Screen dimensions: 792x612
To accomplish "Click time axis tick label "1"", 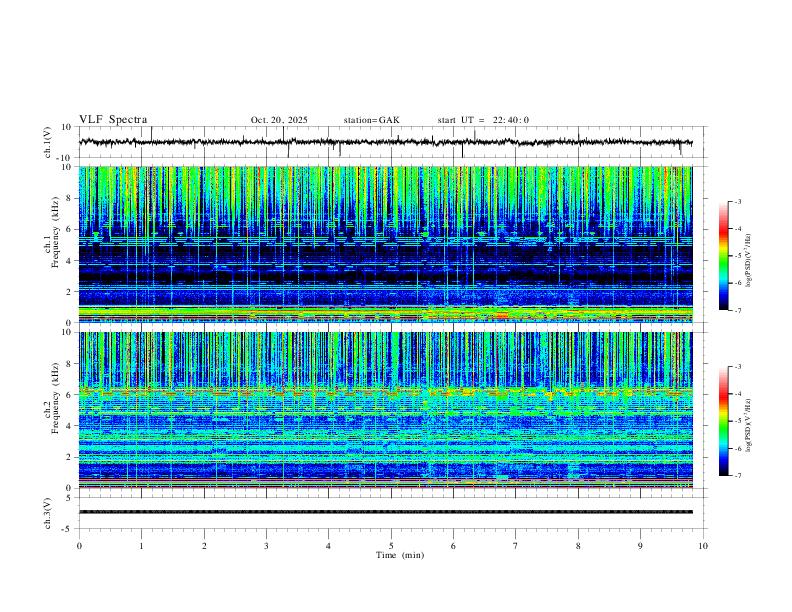I will click(x=141, y=546).
